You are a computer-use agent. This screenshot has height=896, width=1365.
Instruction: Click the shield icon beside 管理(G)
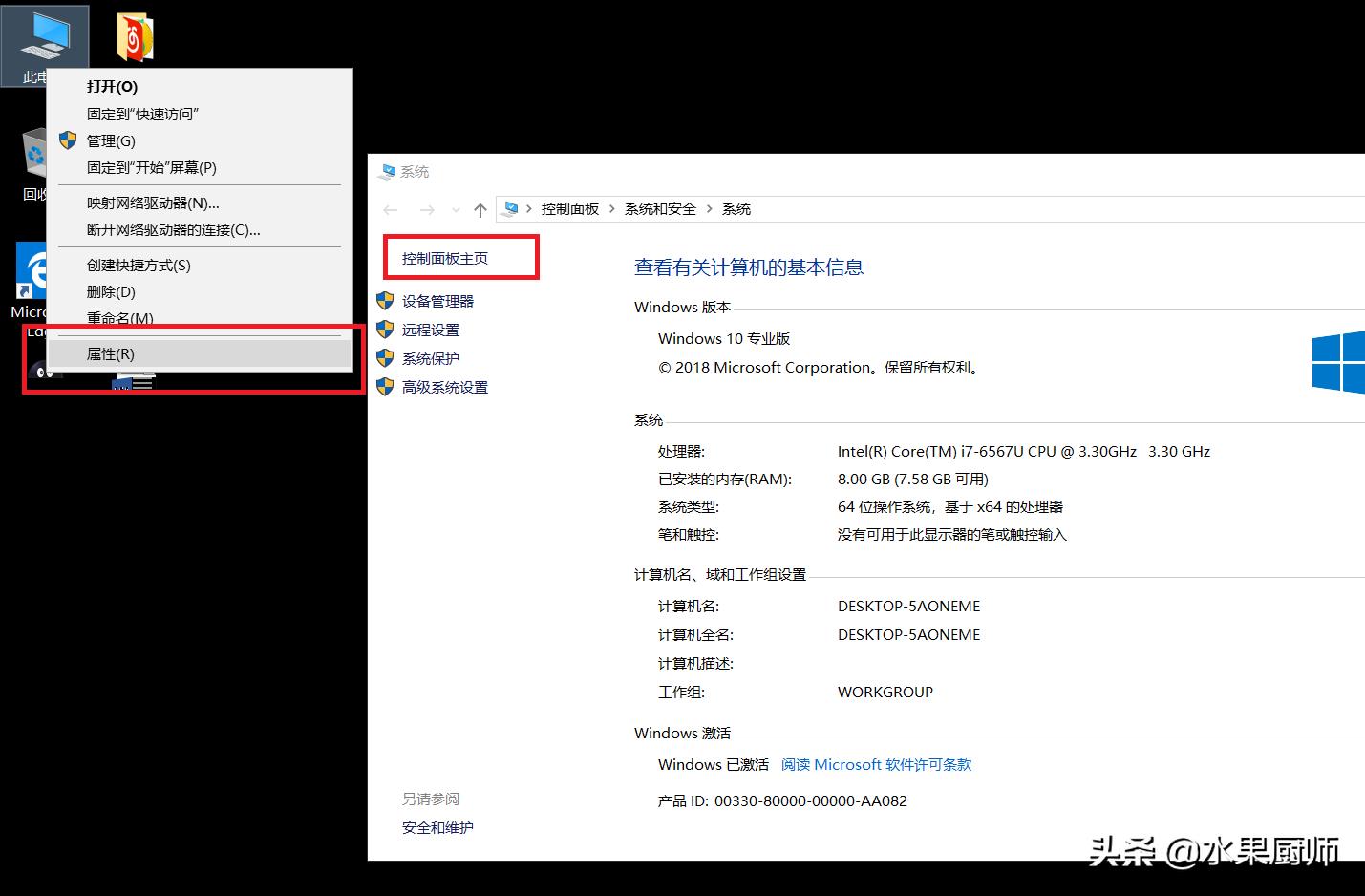pyautogui.click(x=68, y=140)
